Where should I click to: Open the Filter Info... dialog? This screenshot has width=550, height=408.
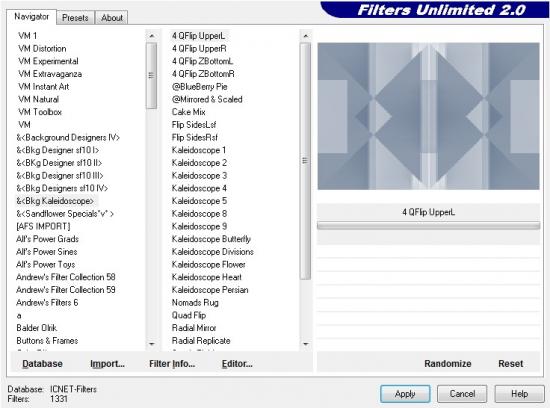[x=172, y=363]
